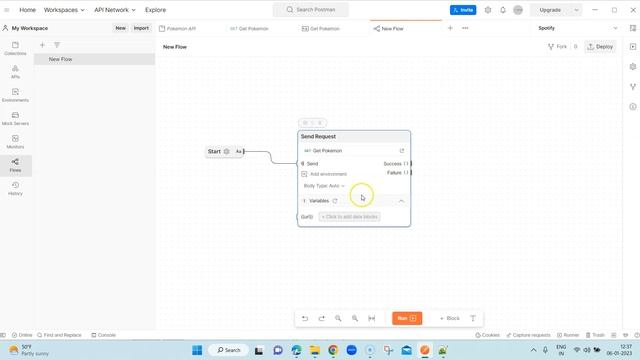Viewport: 640px width, 360px height.
Task: Open the Spotify environment selector
Action: click(577, 28)
